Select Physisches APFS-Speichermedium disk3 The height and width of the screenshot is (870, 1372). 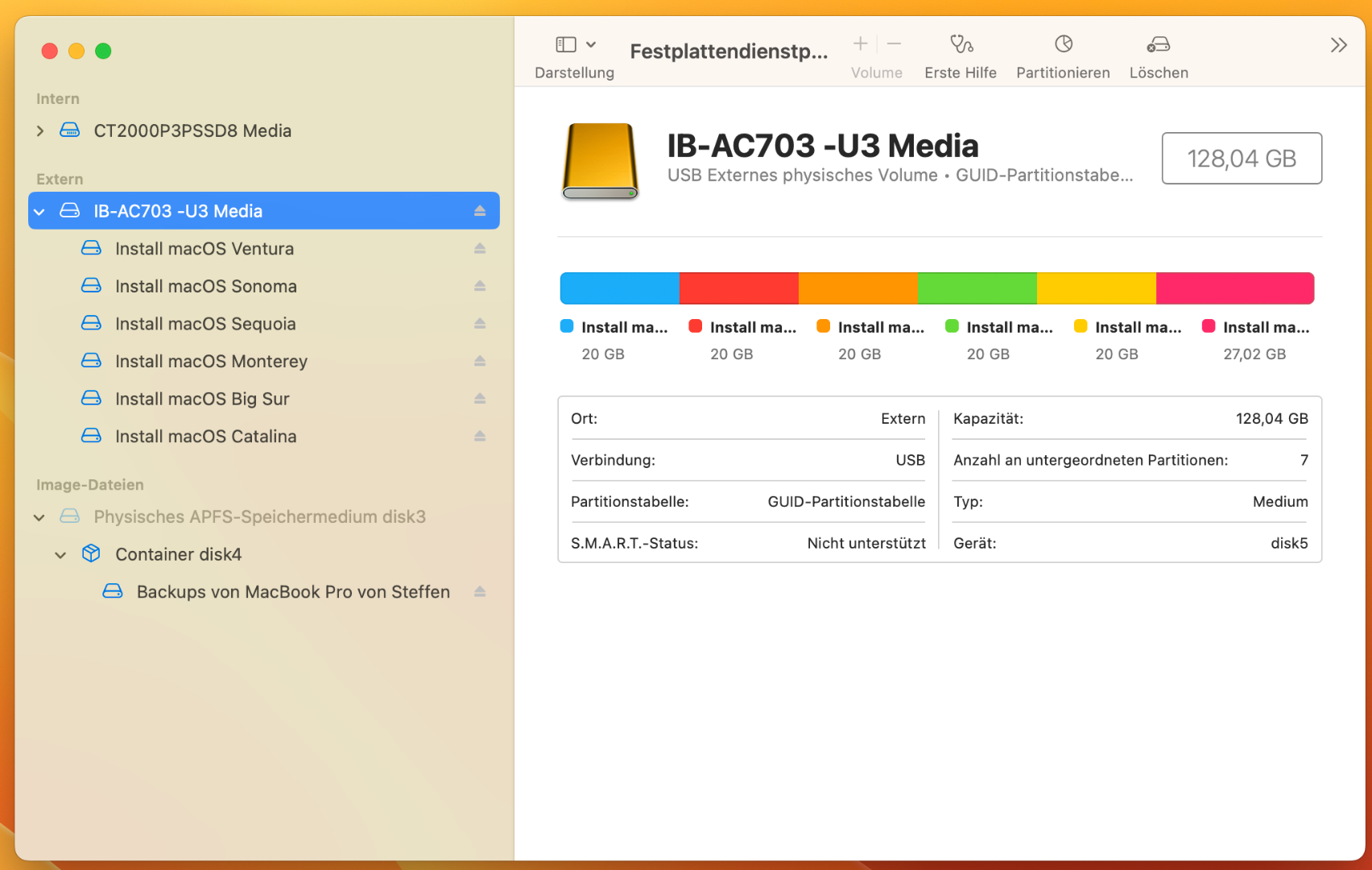tap(264, 517)
